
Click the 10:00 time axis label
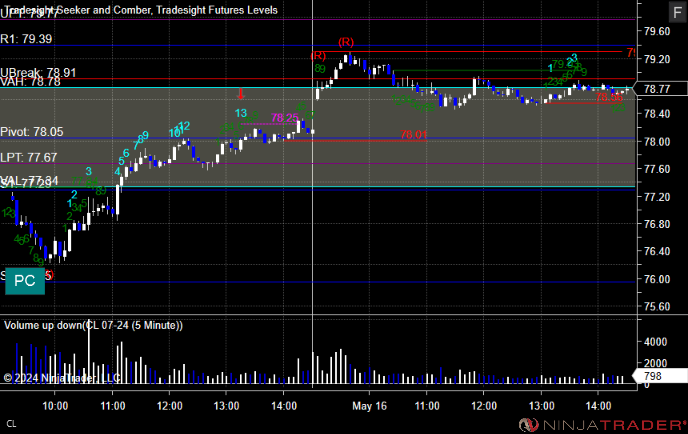pos(55,406)
